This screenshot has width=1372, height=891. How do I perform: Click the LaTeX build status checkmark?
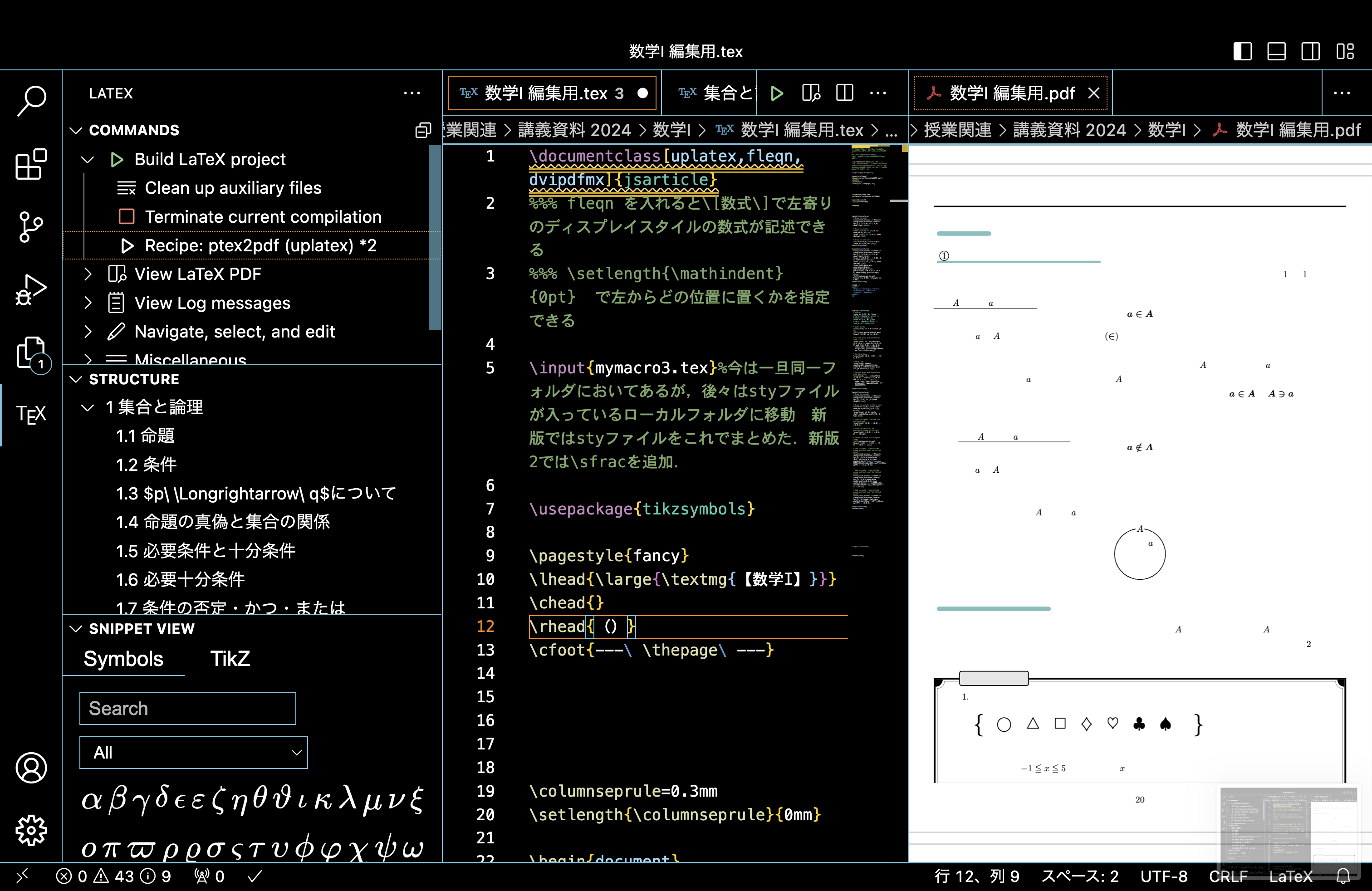[255, 876]
